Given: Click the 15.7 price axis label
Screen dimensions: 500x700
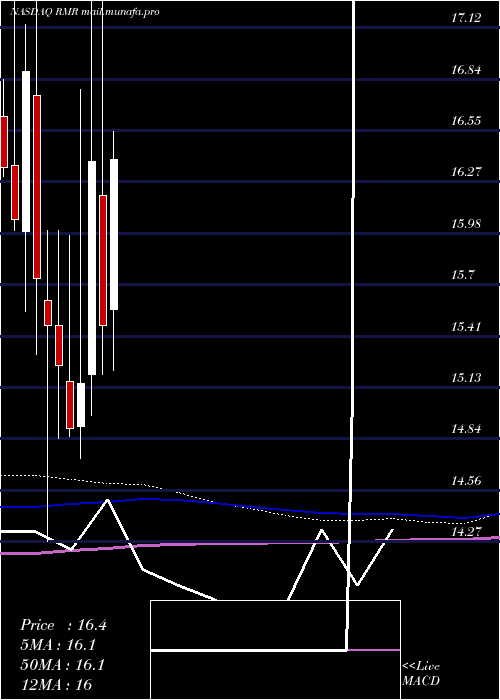Looking at the screenshot, I should click(462, 275).
